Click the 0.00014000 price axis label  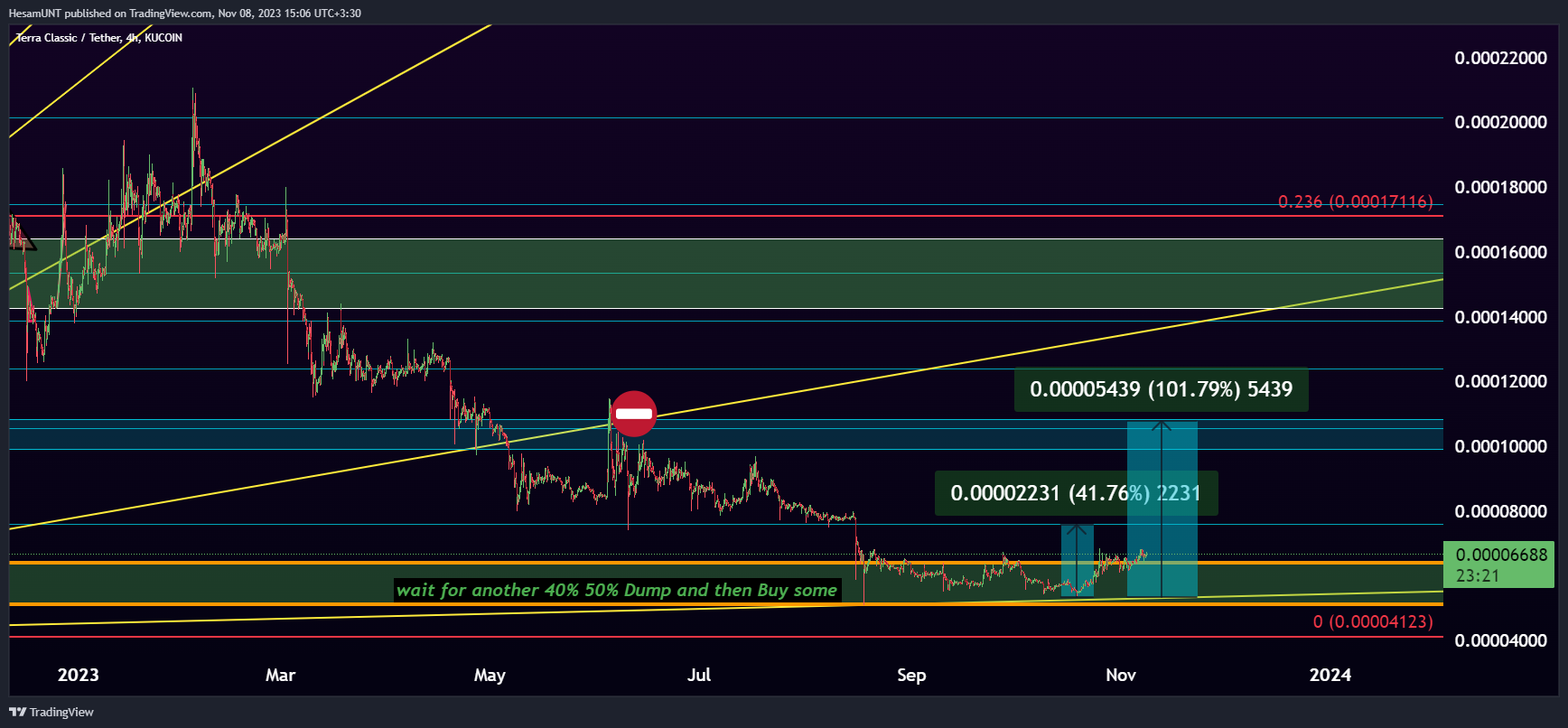[x=1500, y=317]
